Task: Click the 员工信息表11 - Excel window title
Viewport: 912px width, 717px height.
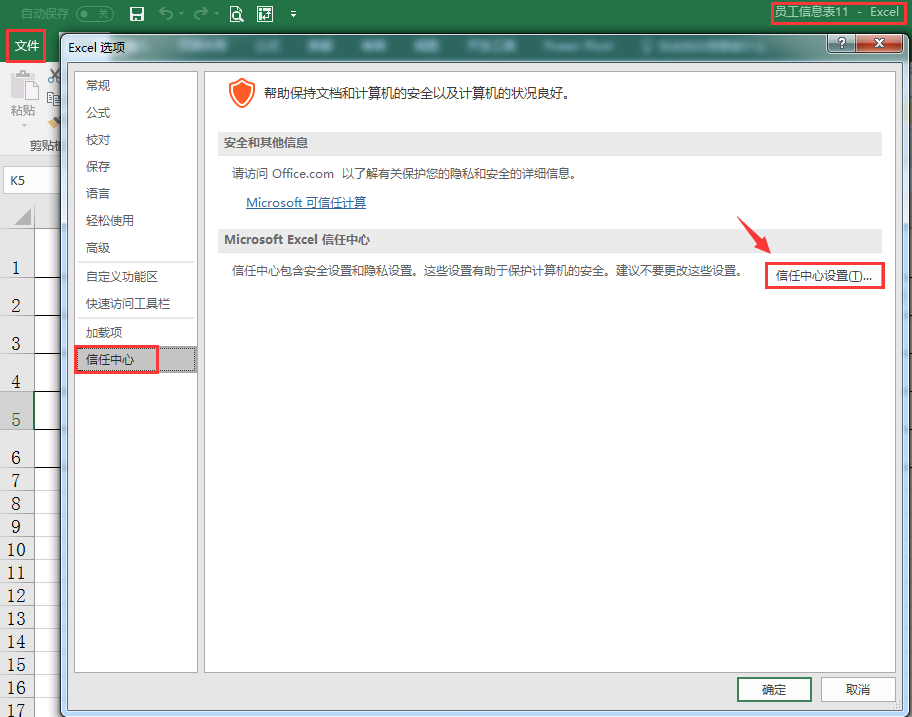Action: tap(837, 12)
